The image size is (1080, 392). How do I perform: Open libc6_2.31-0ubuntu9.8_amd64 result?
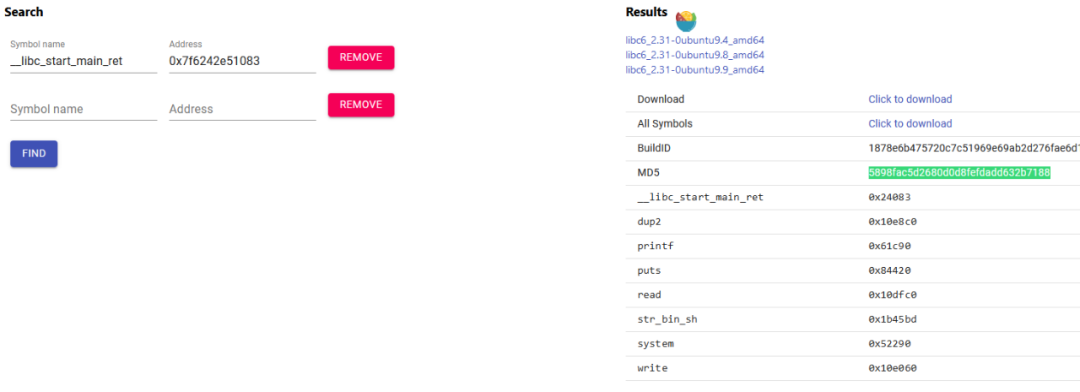pos(695,54)
